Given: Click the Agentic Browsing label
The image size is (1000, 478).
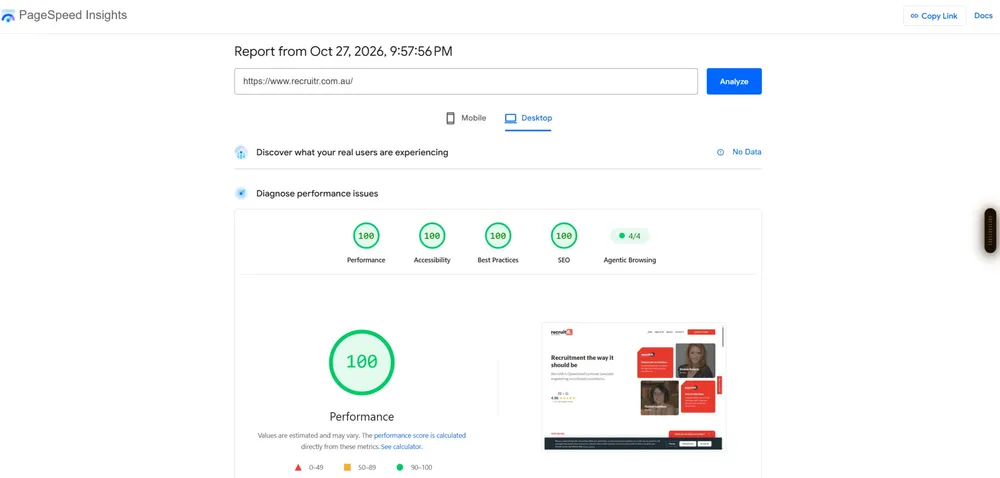Looking at the screenshot, I should [629, 260].
